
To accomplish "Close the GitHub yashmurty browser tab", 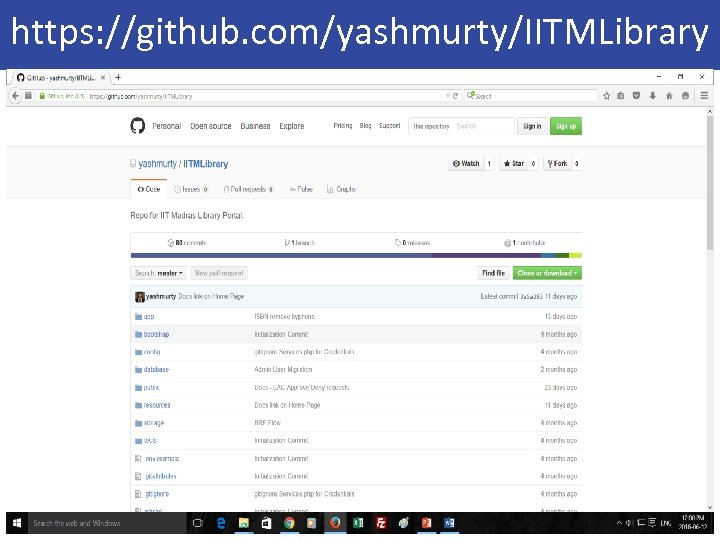I will (x=103, y=78).
